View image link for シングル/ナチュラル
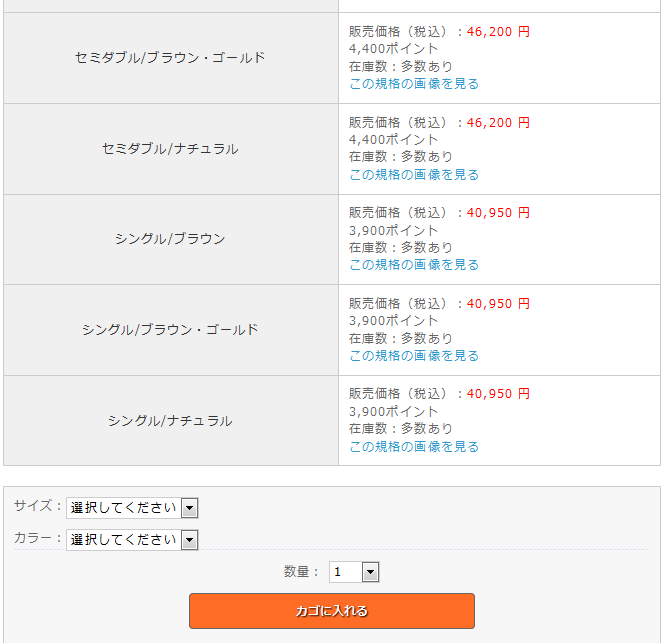The image size is (666, 643). (414, 447)
